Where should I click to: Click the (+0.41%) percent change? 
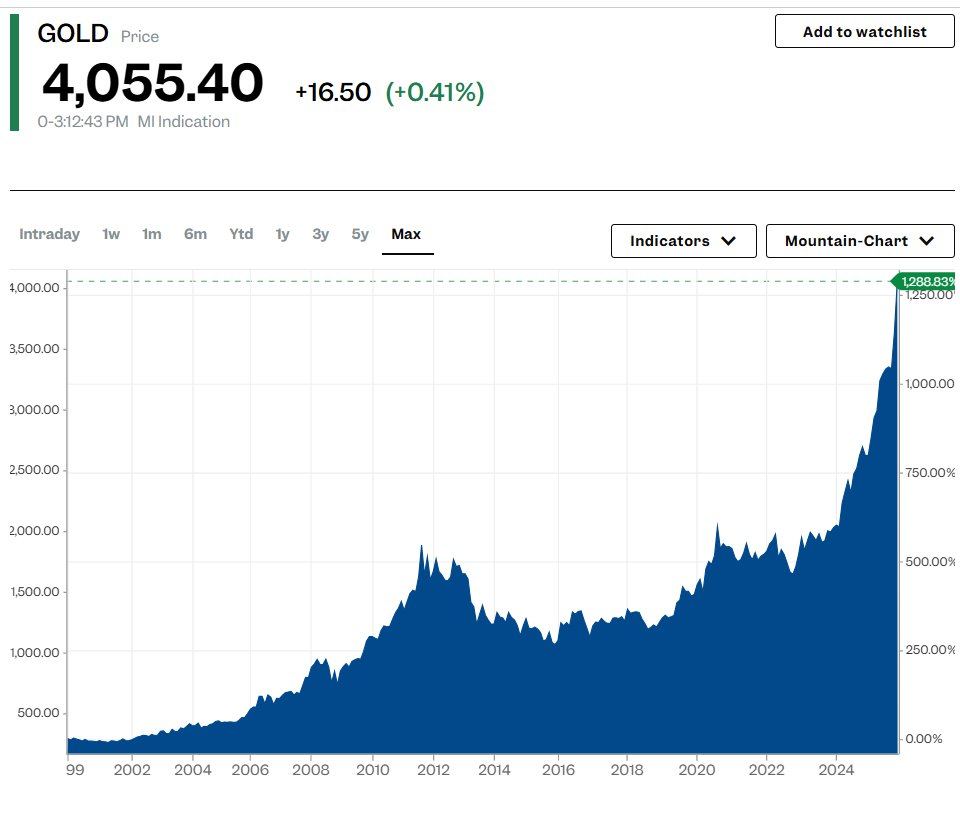click(x=435, y=92)
